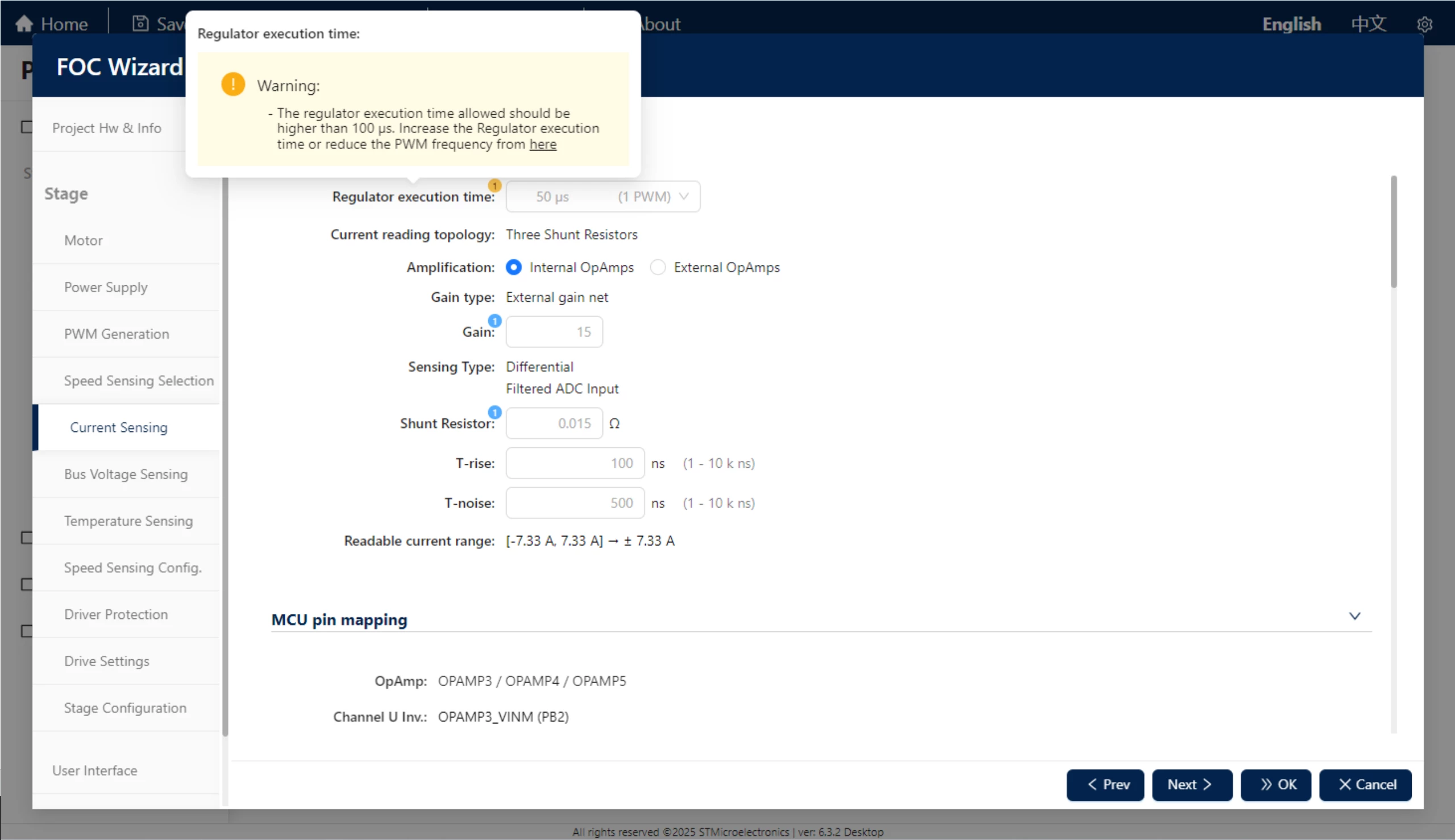Open the settings gear icon
Image resolution: width=1455 pixels, height=840 pixels.
click(1424, 24)
